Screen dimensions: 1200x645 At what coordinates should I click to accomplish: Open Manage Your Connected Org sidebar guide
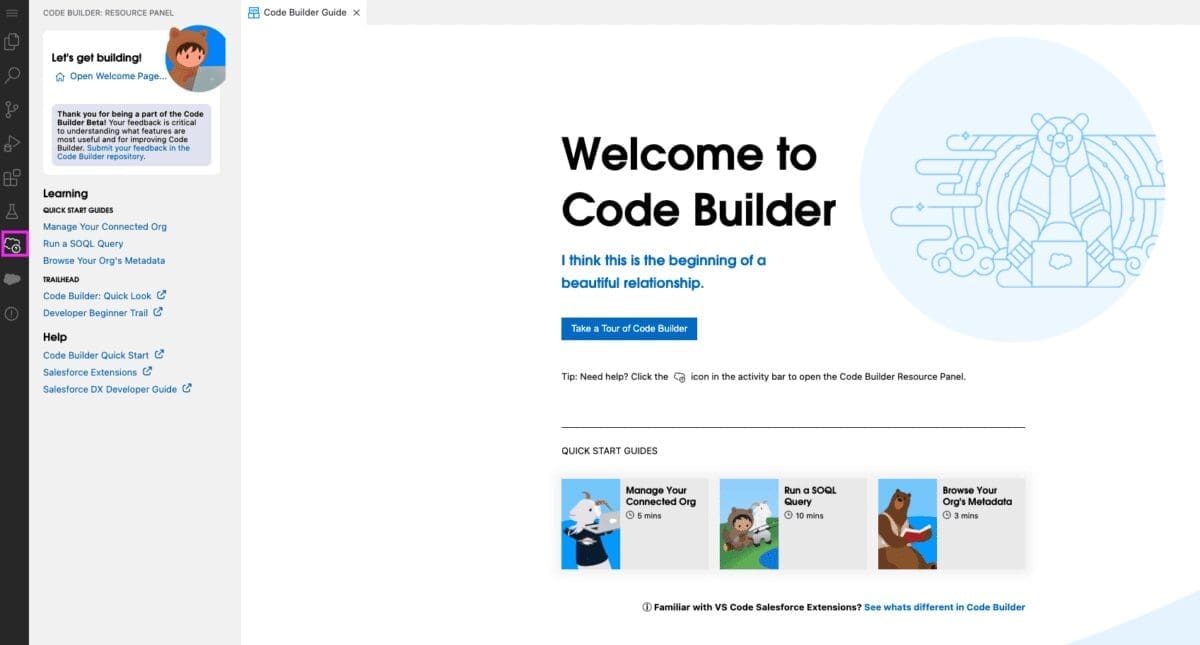tap(105, 227)
